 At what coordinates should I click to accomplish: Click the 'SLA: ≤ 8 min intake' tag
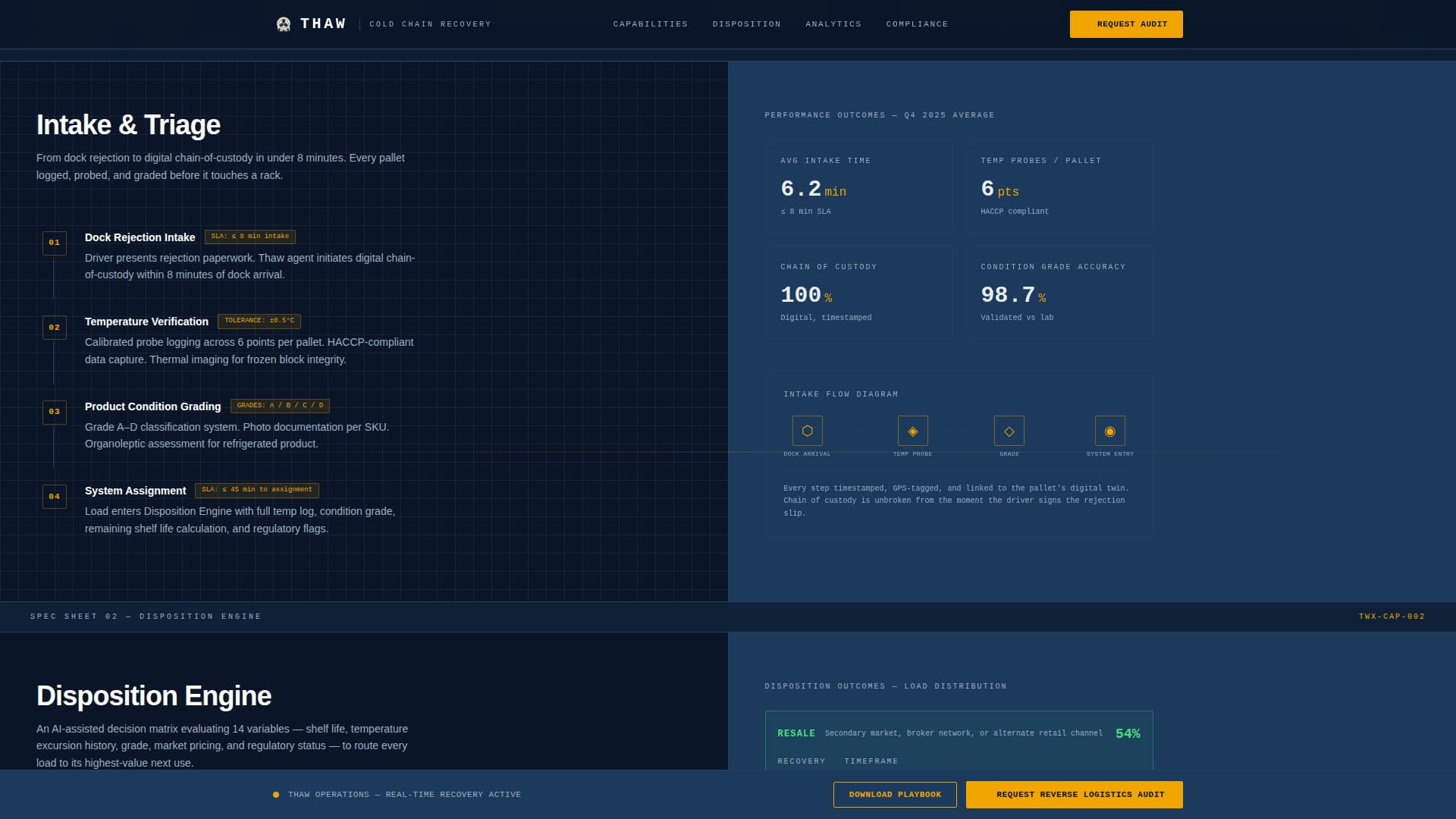click(250, 237)
